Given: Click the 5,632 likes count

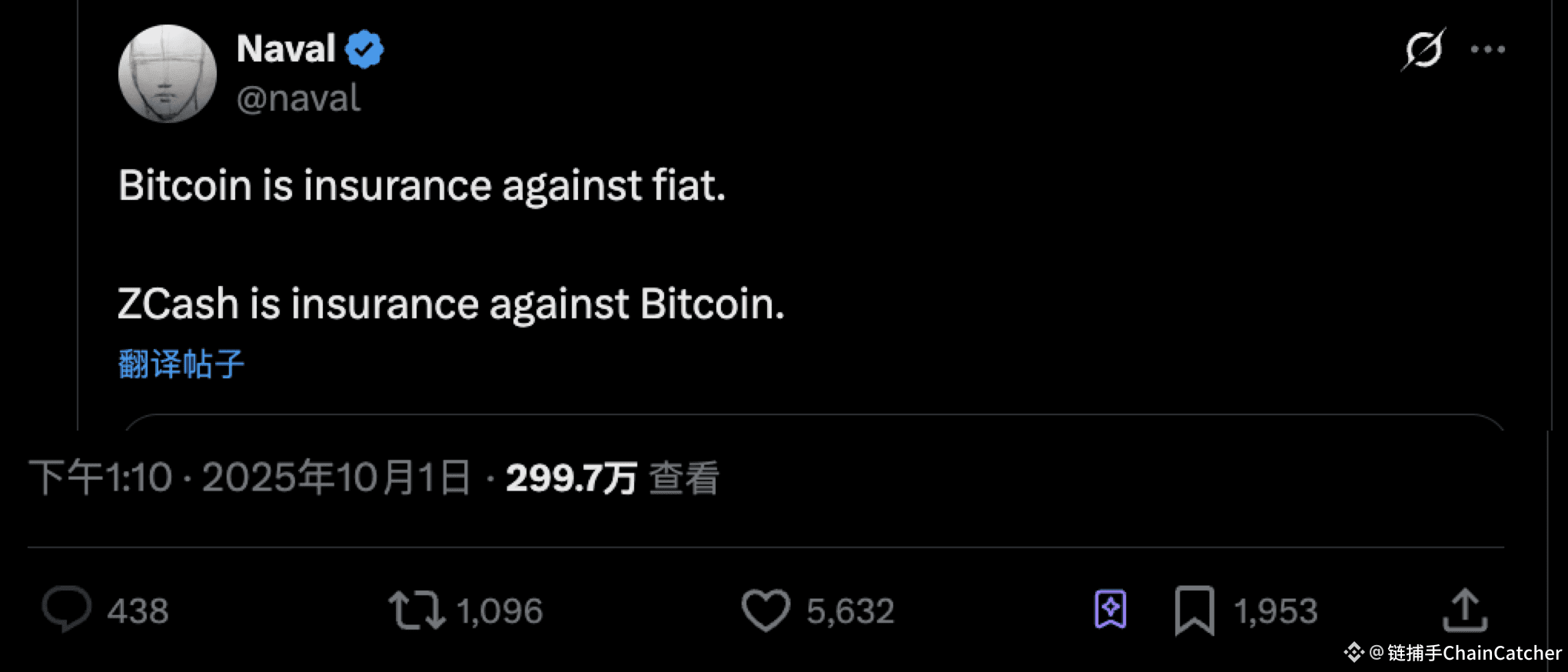Looking at the screenshot, I should [x=850, y=611].
